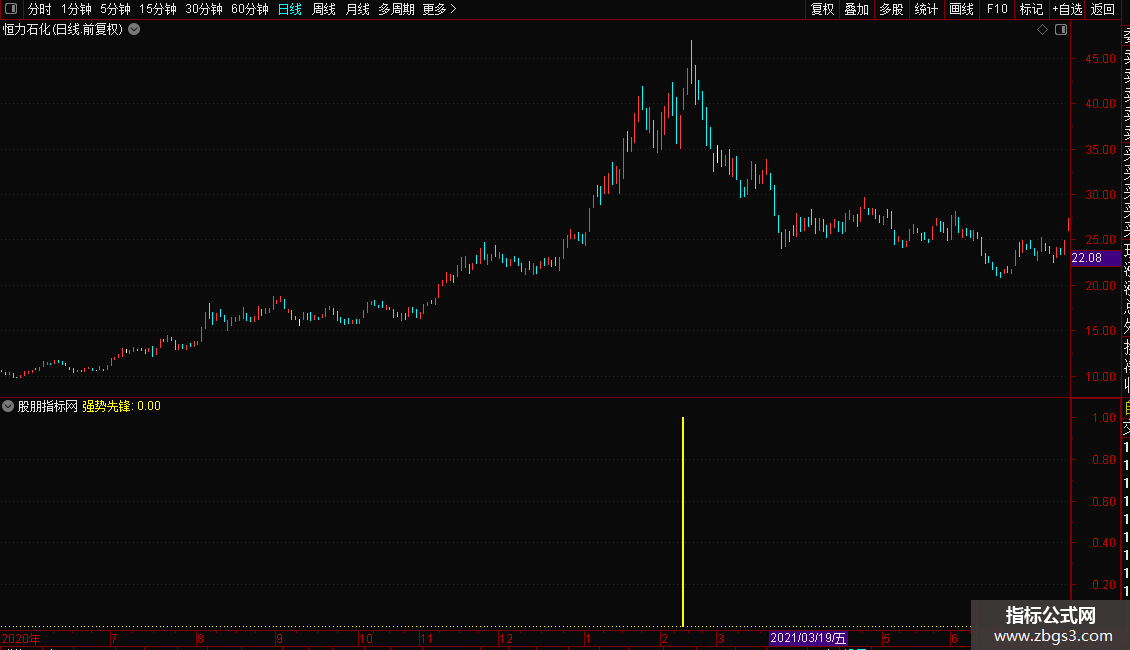This screenshot has width=1130, height=650.
Task: Click the 叠加 overlay button
Action: [x=857, y=9]
